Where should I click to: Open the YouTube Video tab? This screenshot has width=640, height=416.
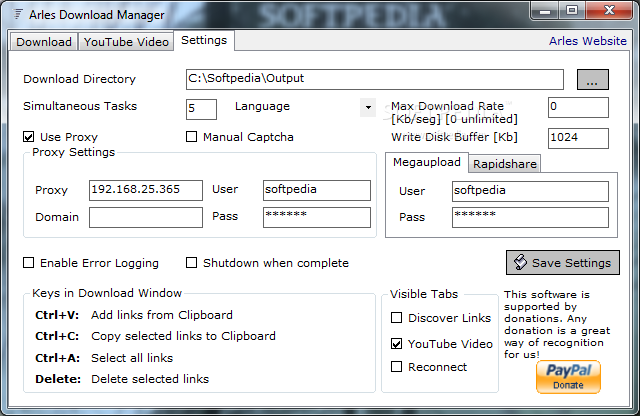click(x=126, y=42)
